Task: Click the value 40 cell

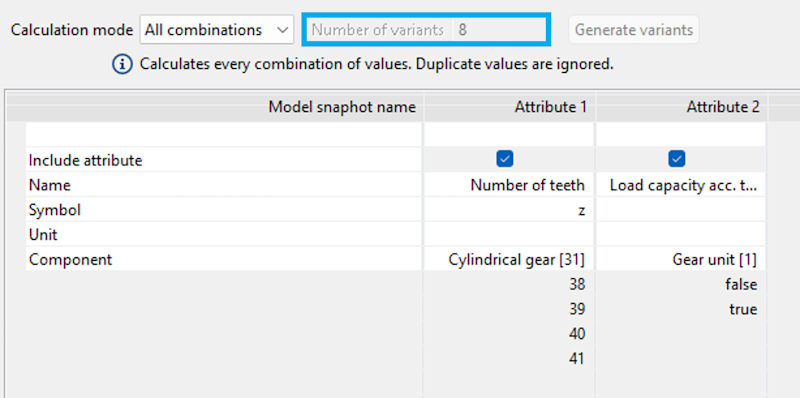Action: (x=509, y=334)
